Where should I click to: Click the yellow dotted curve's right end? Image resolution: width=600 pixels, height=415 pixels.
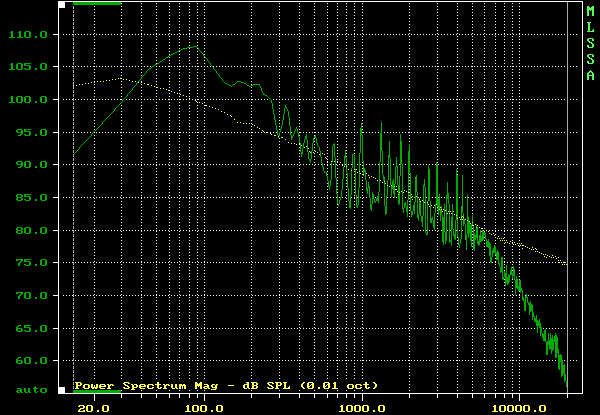coord(566,264)
